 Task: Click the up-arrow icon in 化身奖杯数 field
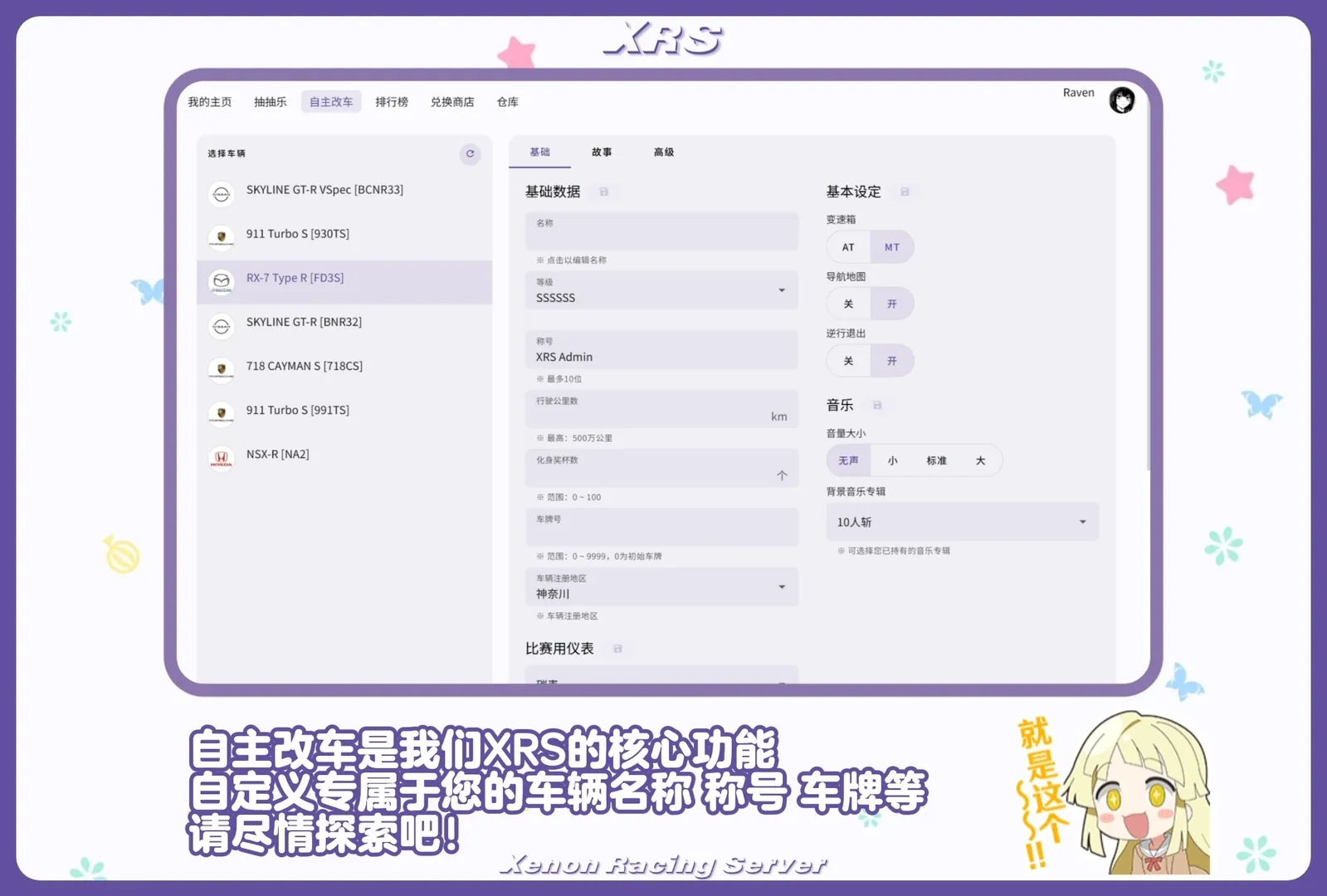[781, 475]
